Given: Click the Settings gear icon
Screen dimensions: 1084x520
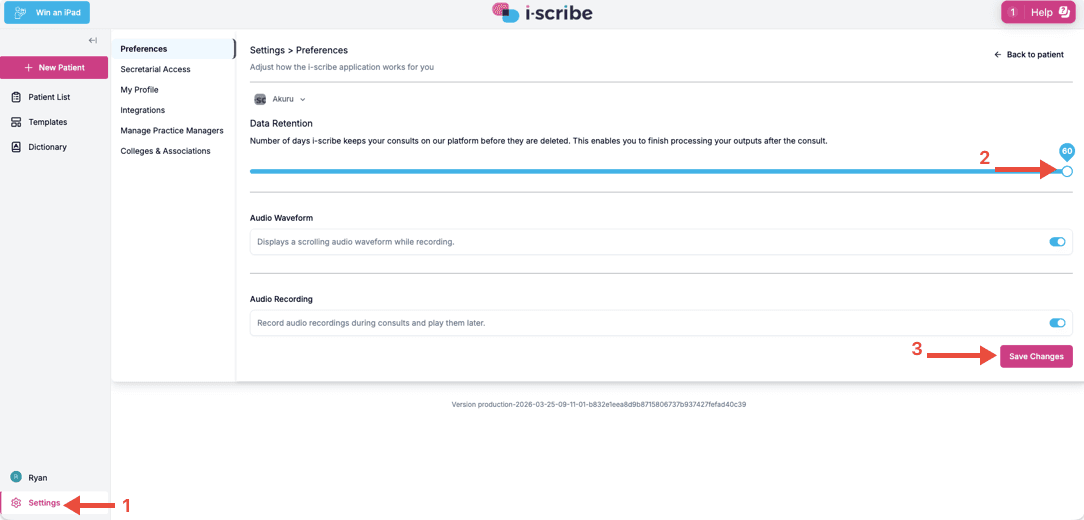Looking at the screenshot, I should coord(17,503).
